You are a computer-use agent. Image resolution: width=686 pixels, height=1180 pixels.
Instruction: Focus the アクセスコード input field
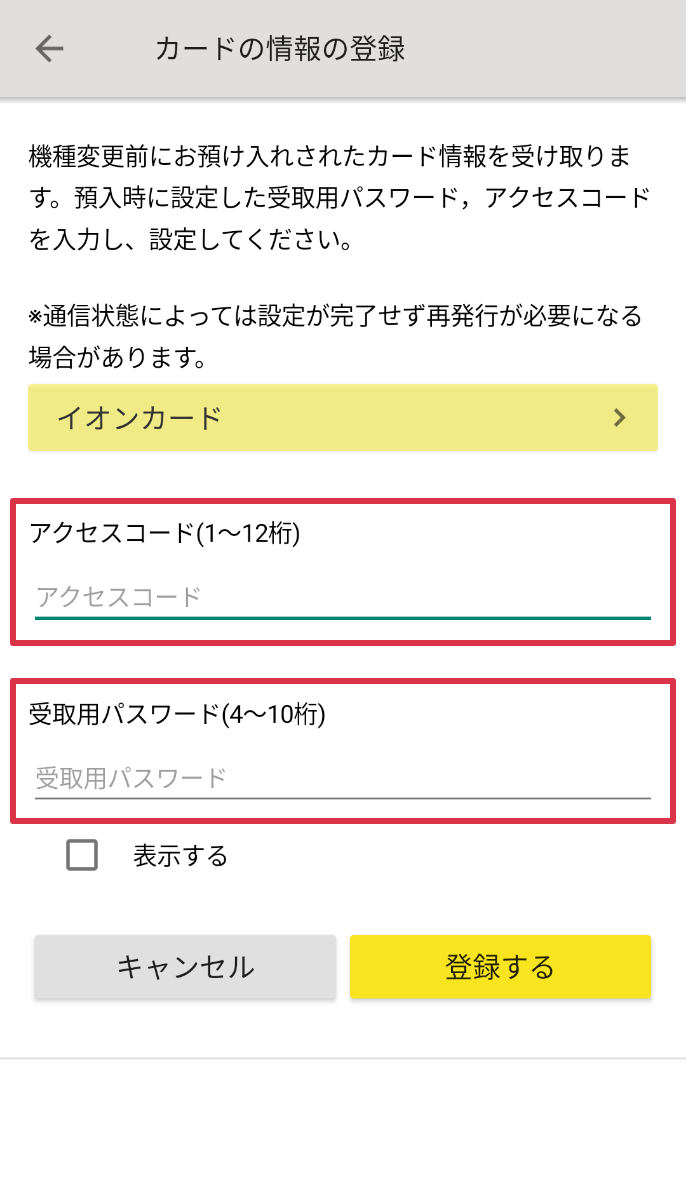click(x=343, y=598)
